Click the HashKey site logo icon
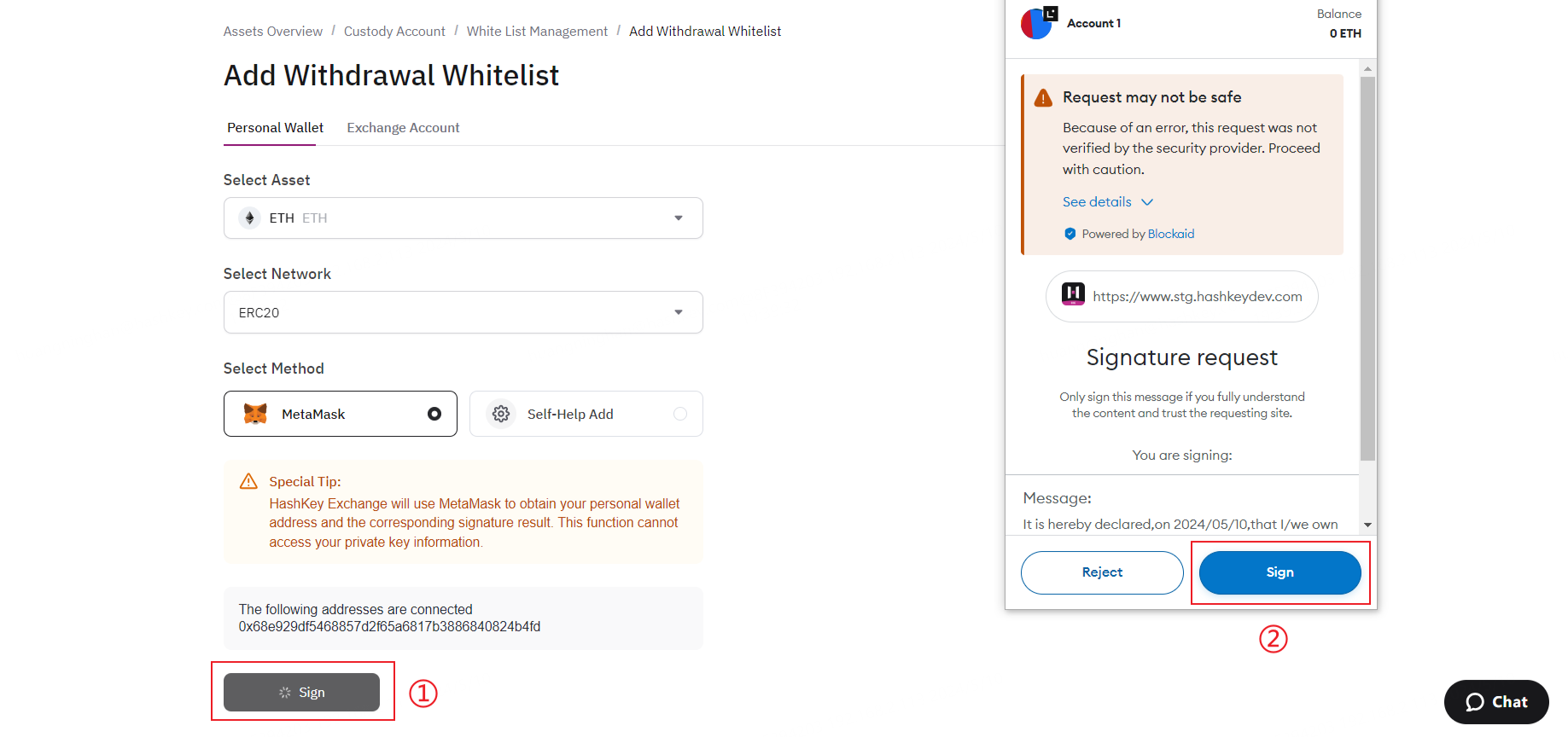Image resolution: width=1568 pixels, height=737 pixels. pyautogui.click(x=1073, y=294)
